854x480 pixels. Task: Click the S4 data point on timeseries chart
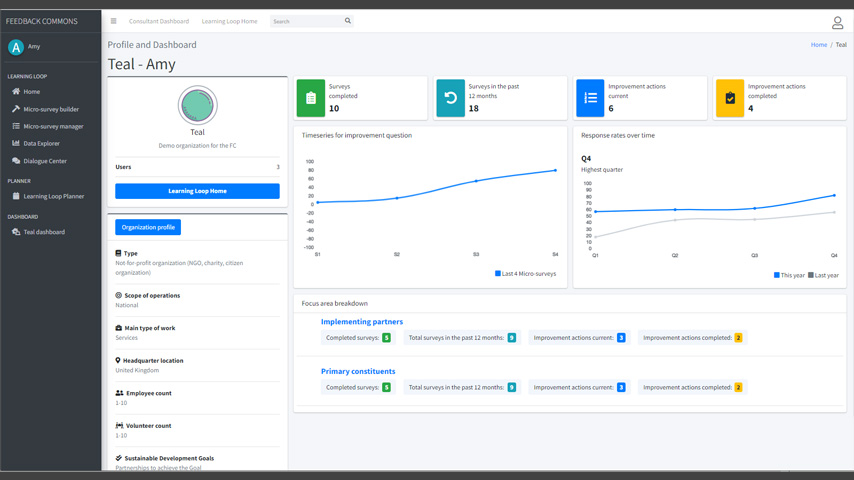click(x=556, y=171)
